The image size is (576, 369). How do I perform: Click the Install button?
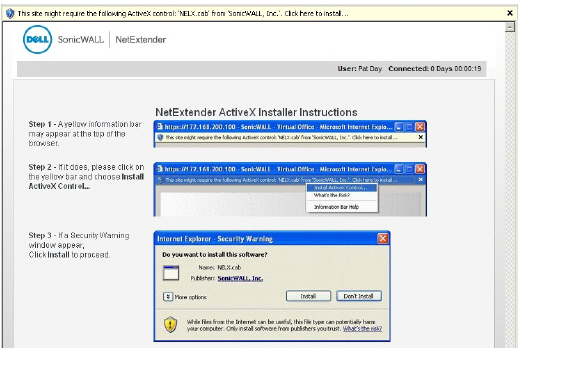[x=308, y=296]
